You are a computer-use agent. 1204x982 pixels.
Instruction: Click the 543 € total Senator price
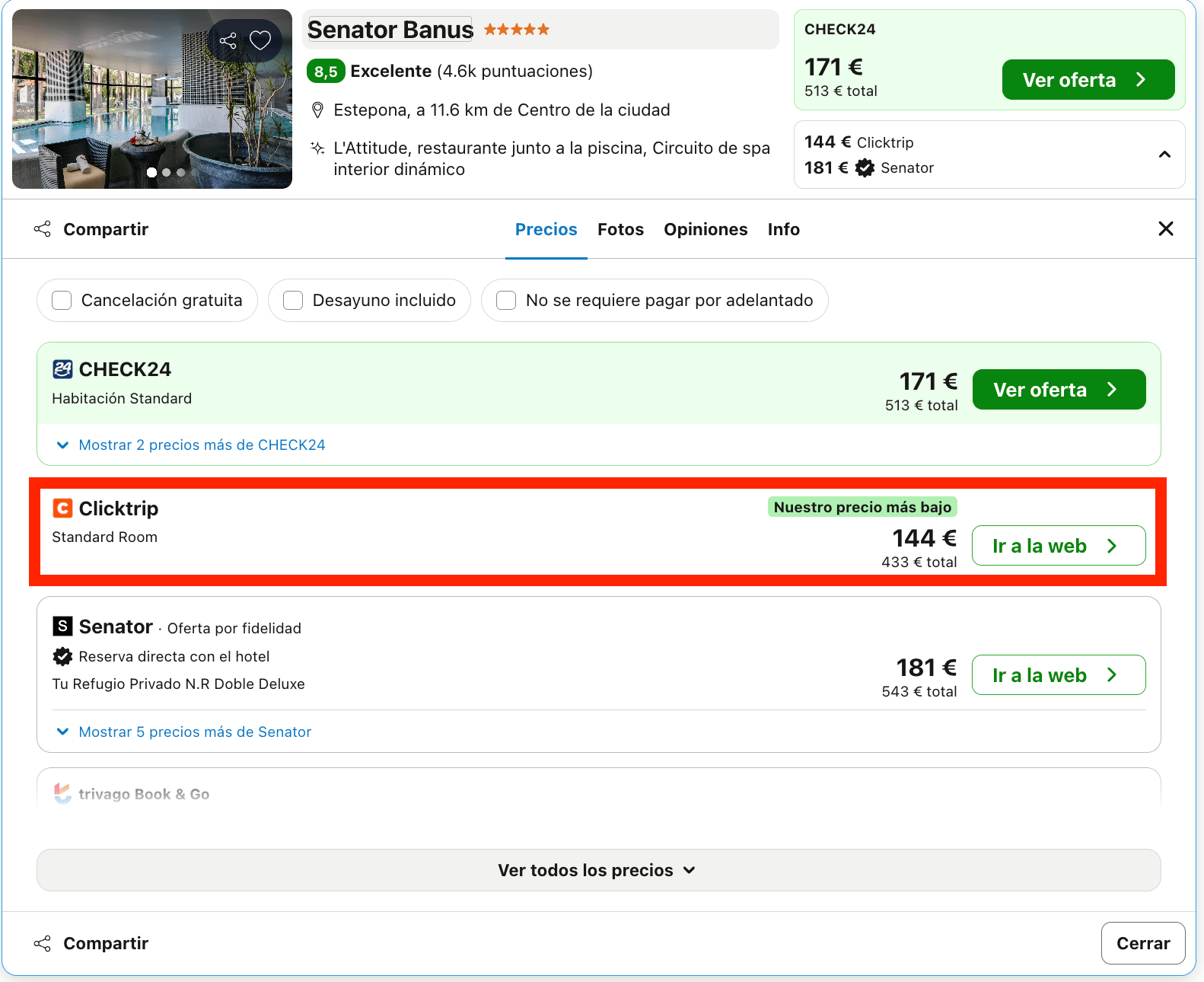pos(919,691)
